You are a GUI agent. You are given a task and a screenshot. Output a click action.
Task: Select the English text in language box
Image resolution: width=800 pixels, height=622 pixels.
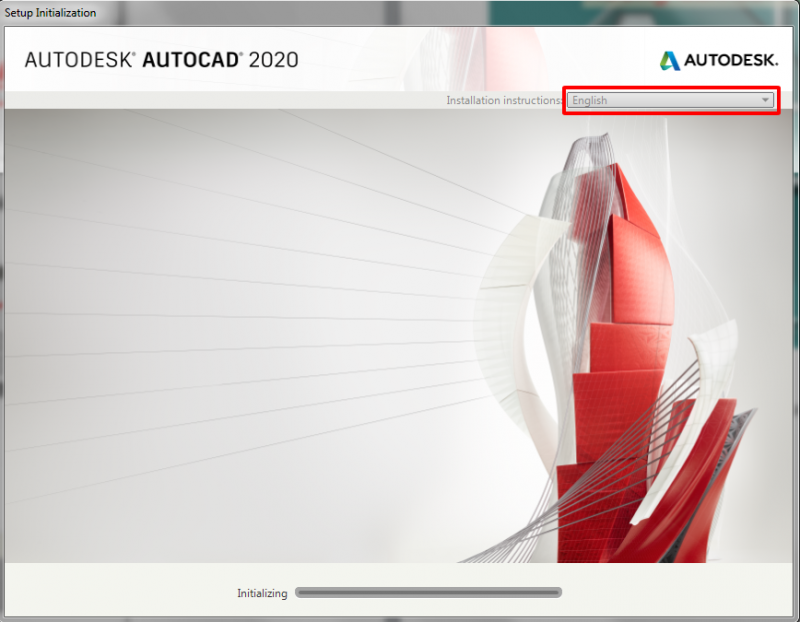(x=589, y=100)
